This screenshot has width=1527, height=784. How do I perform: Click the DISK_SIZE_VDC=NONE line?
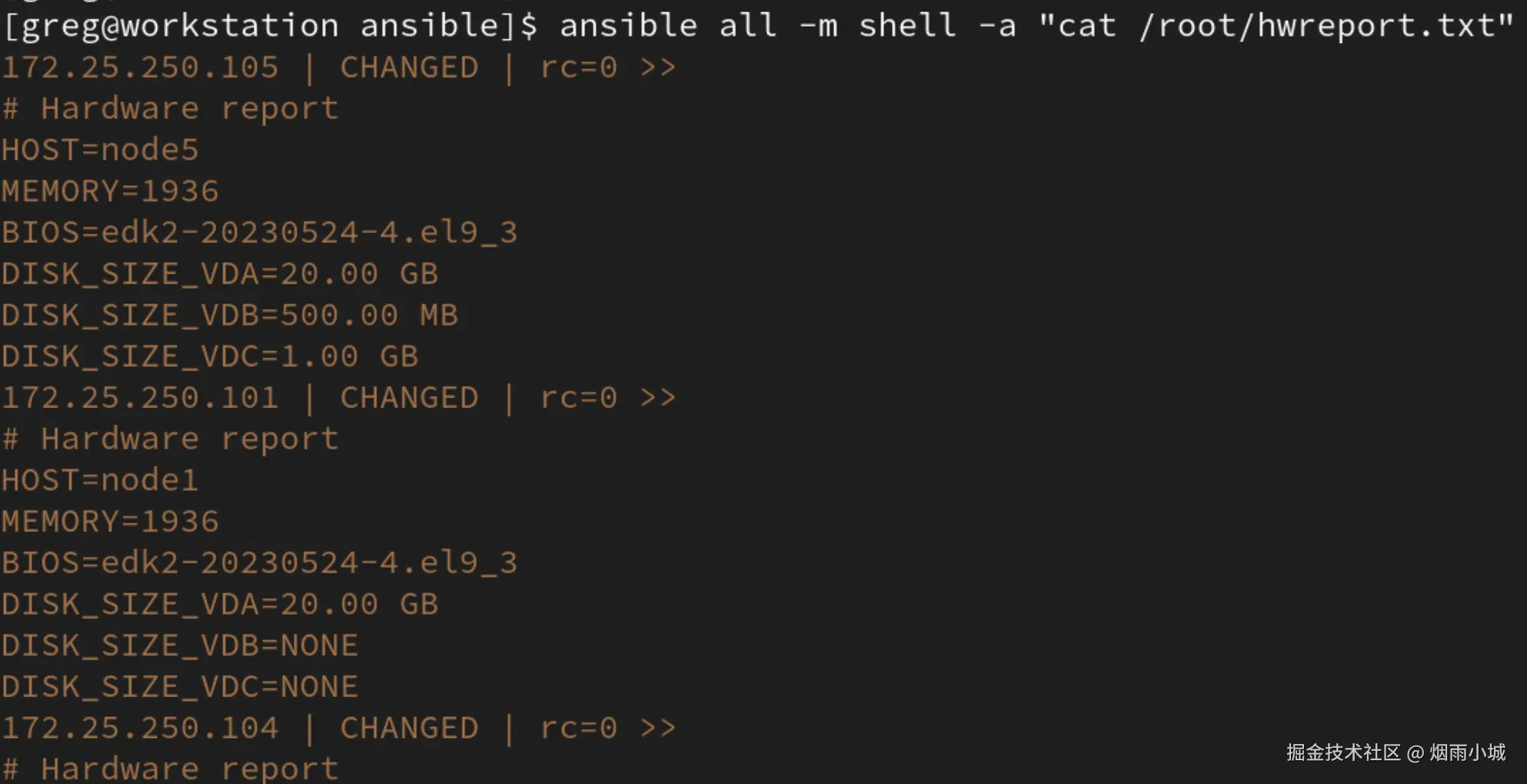click(179, 687)
